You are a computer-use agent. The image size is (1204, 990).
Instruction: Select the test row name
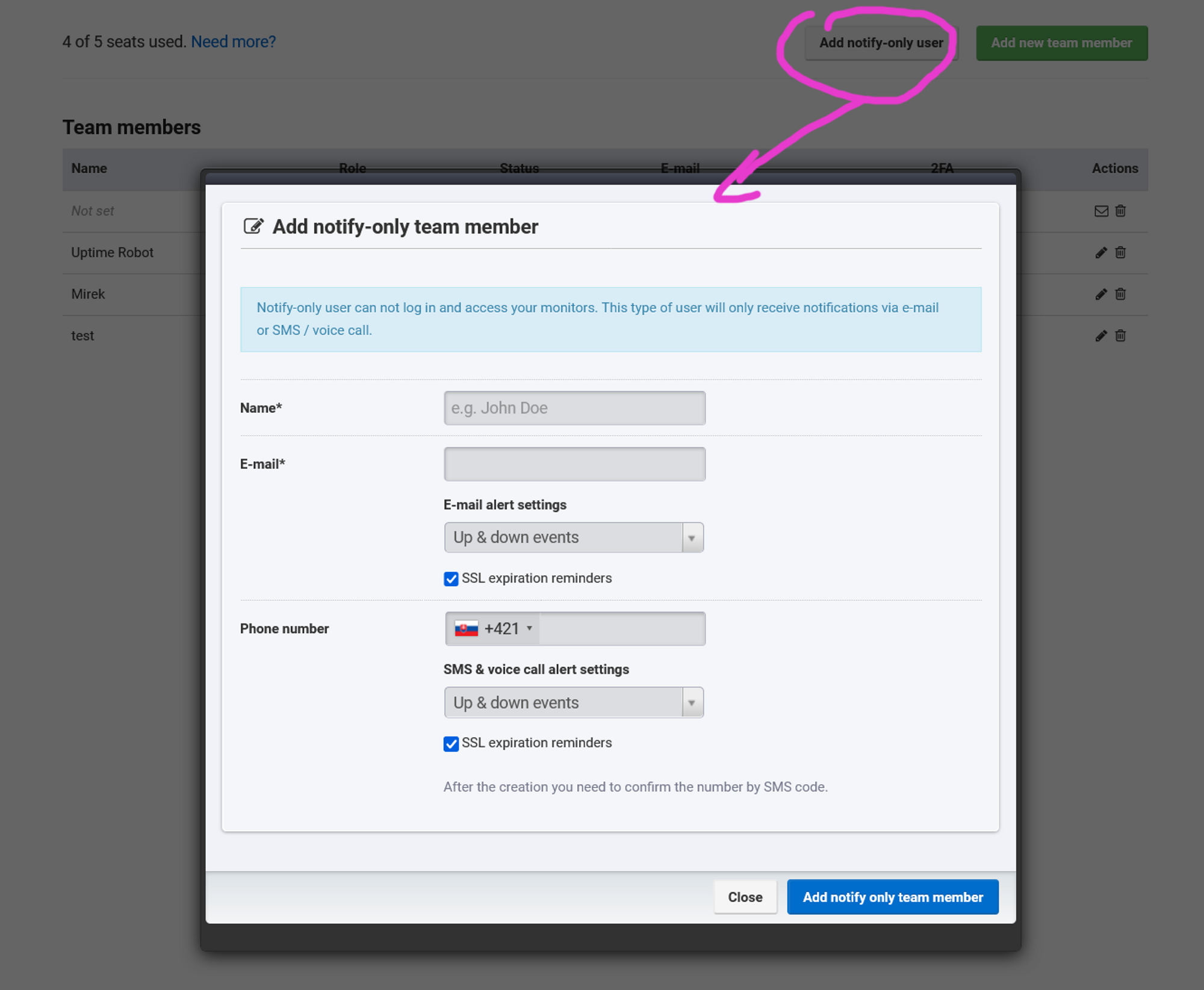[82, 335]
